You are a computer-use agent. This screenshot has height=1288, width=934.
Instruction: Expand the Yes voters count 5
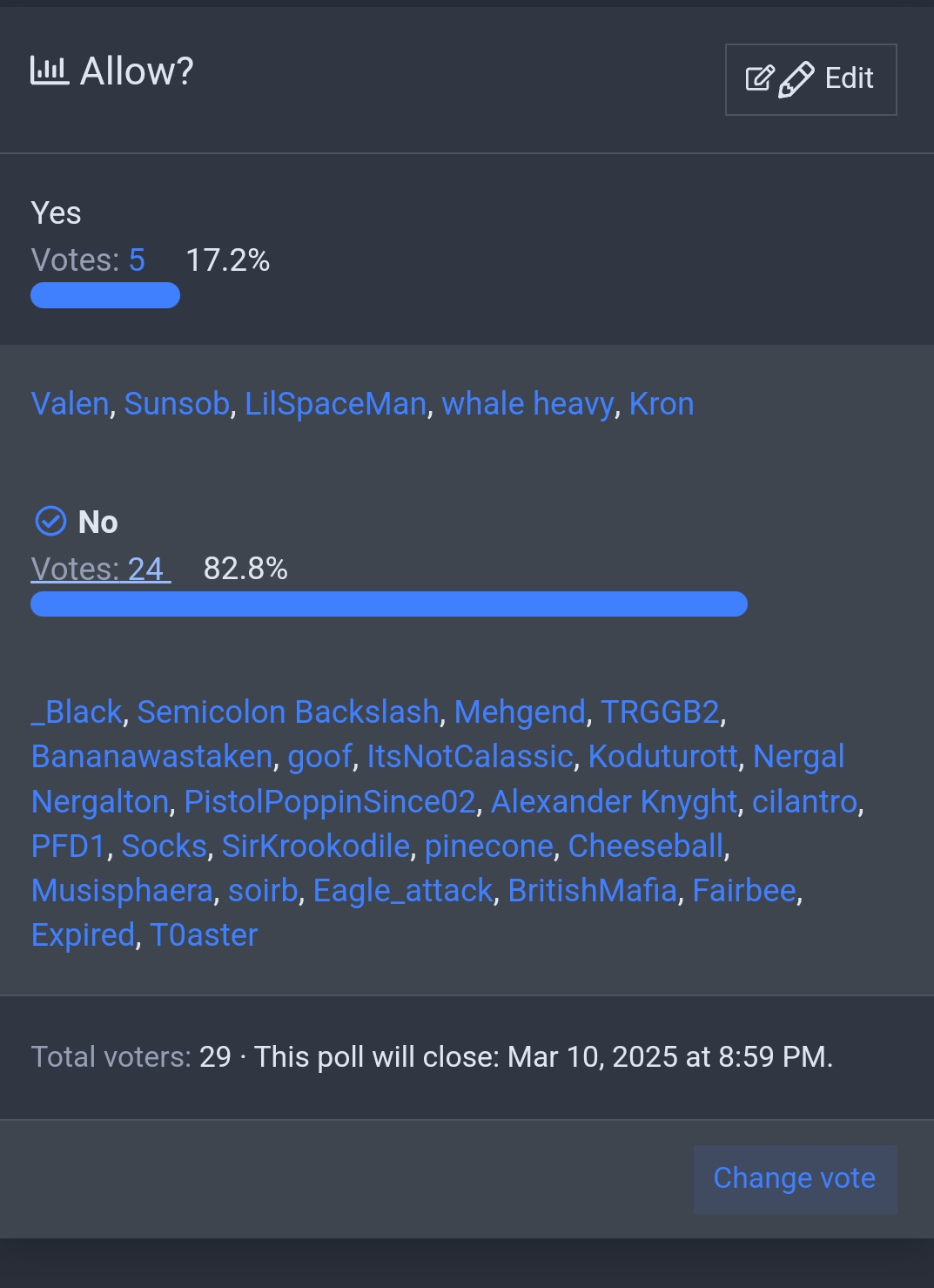pos(137,260)
